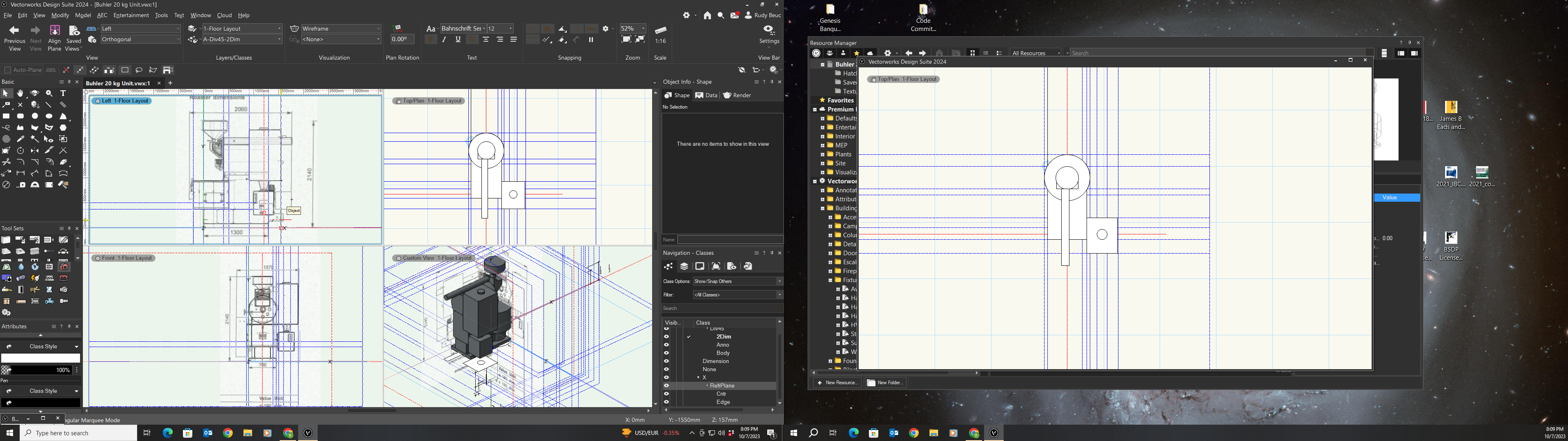Open the AEC menu

pos(102,15)
